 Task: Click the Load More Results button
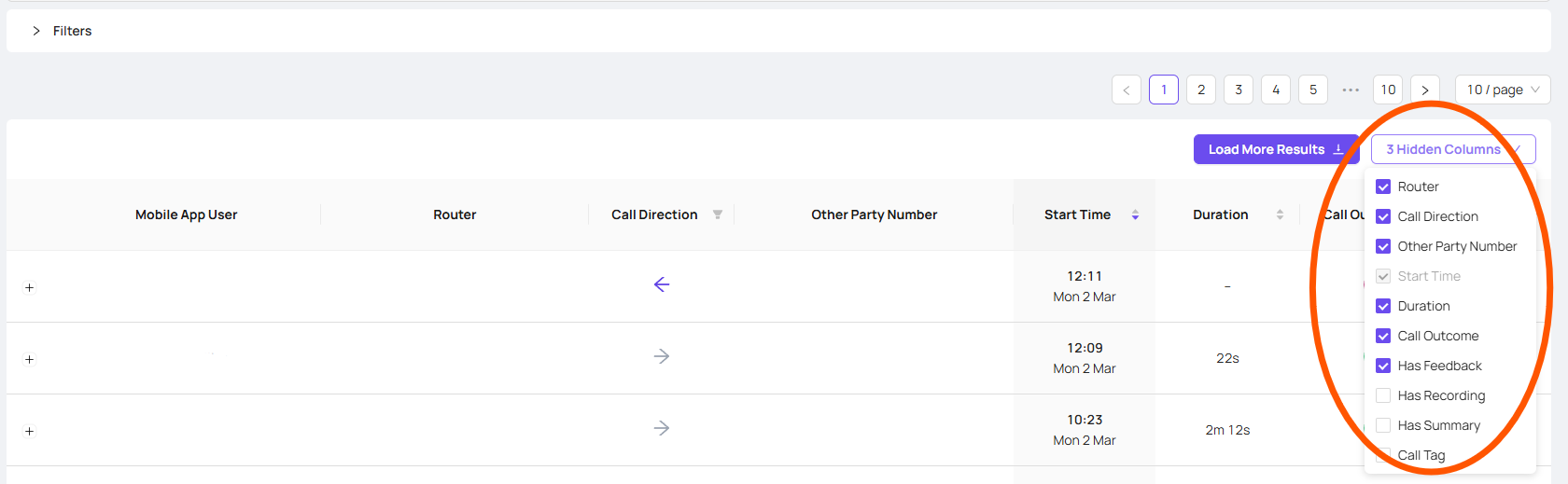[1276, 149]
